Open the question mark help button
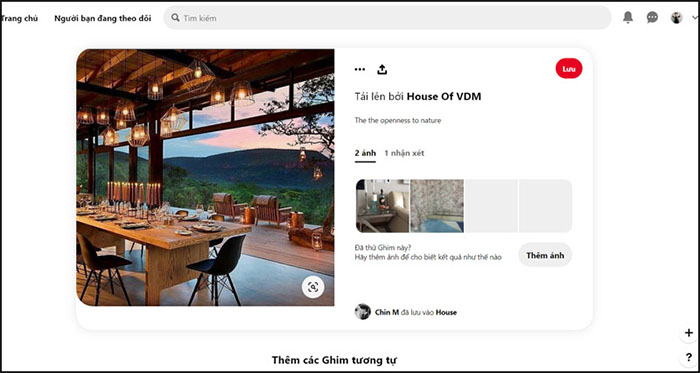 click(x=689, y=357)
